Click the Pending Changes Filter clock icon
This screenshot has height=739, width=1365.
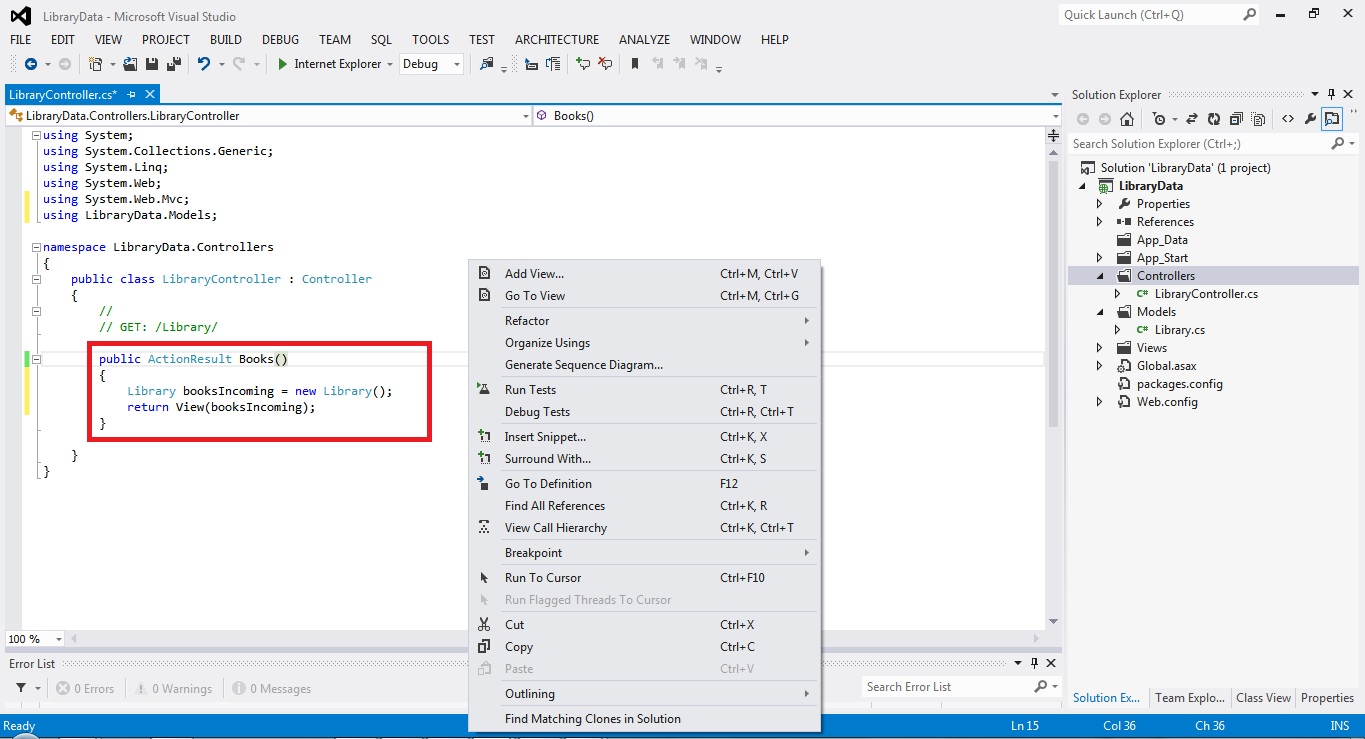pyautogui.click(x=1159, y=119)
